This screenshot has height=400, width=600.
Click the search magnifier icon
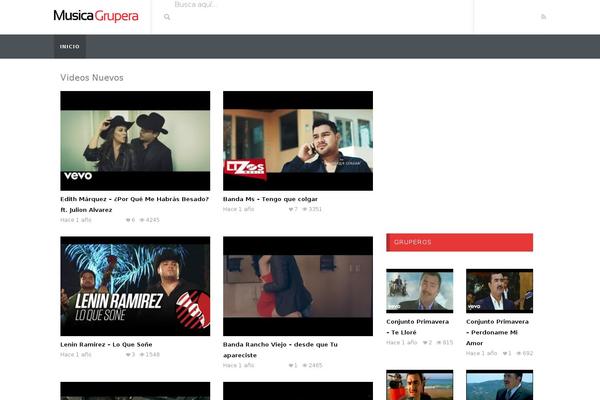coord(167,17)
